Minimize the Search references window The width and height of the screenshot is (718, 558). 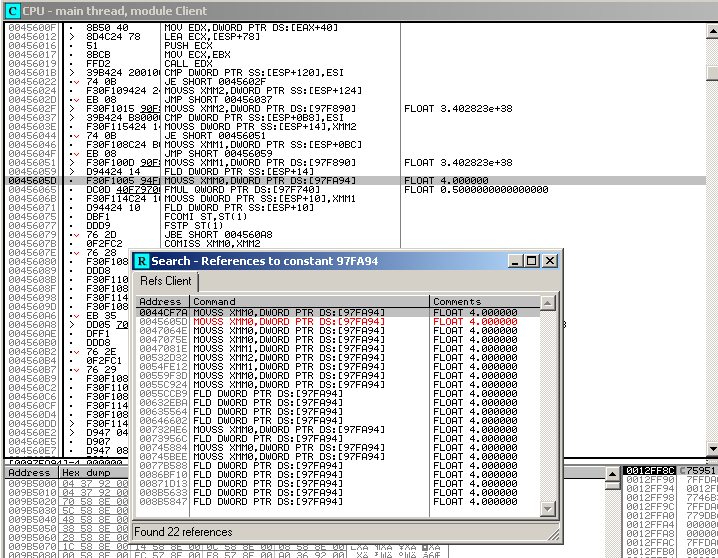pos(516,260)
